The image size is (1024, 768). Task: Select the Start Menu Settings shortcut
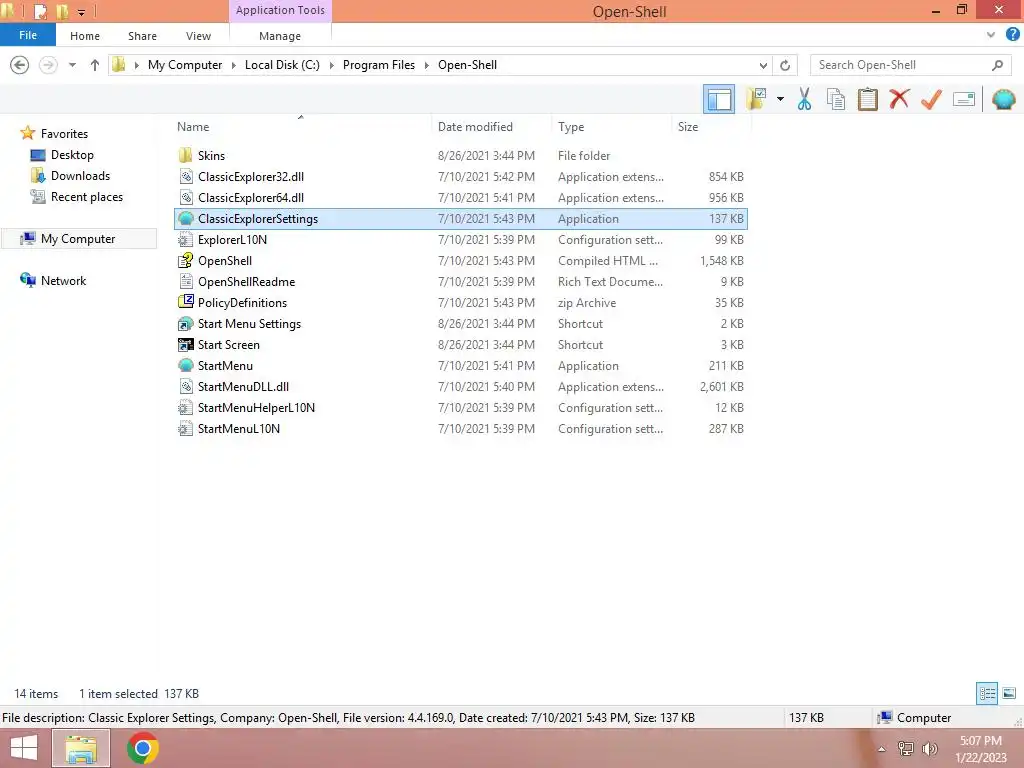(x=460, y=323)
